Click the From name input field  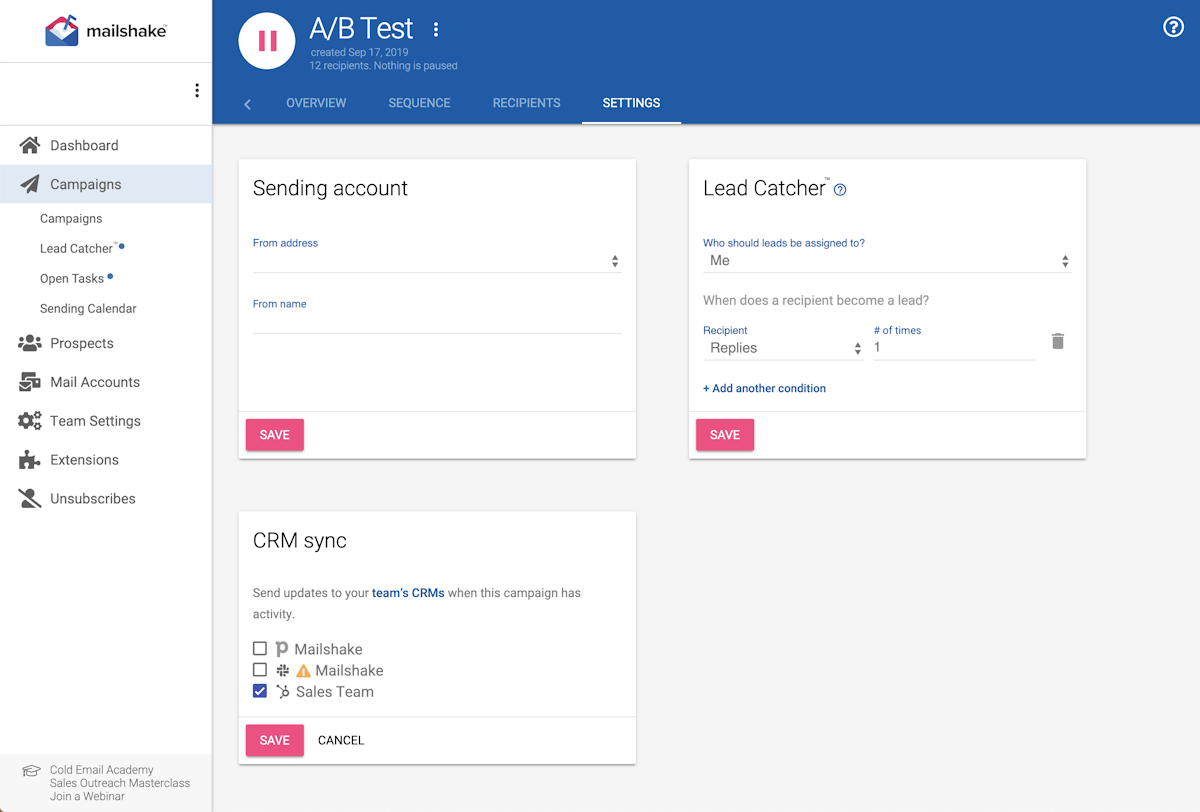tap(437, 322)
